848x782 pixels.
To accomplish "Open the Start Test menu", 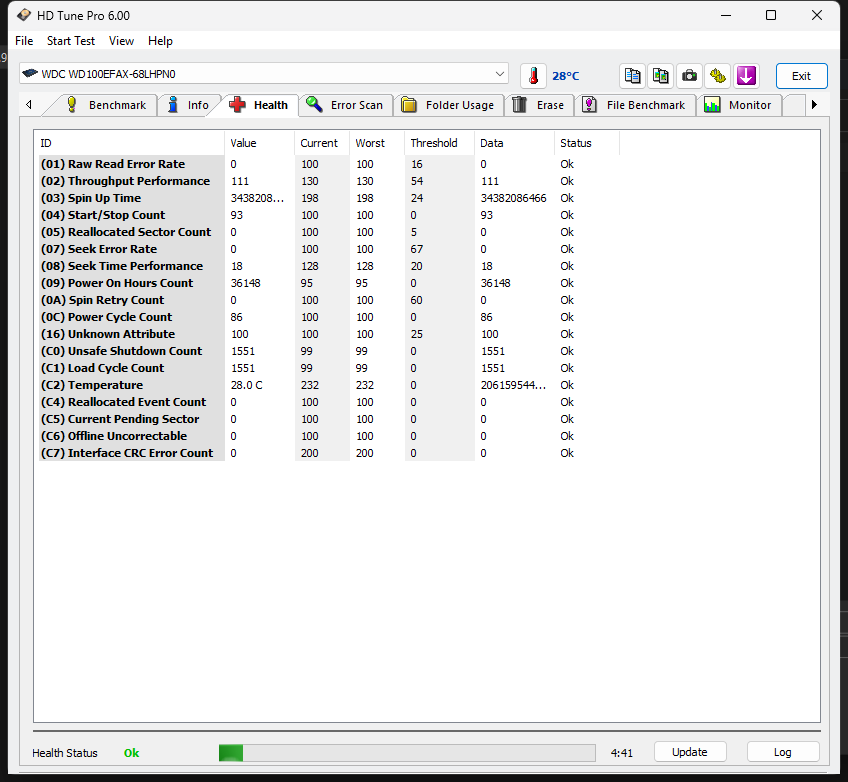I will [x=71, y=41].
